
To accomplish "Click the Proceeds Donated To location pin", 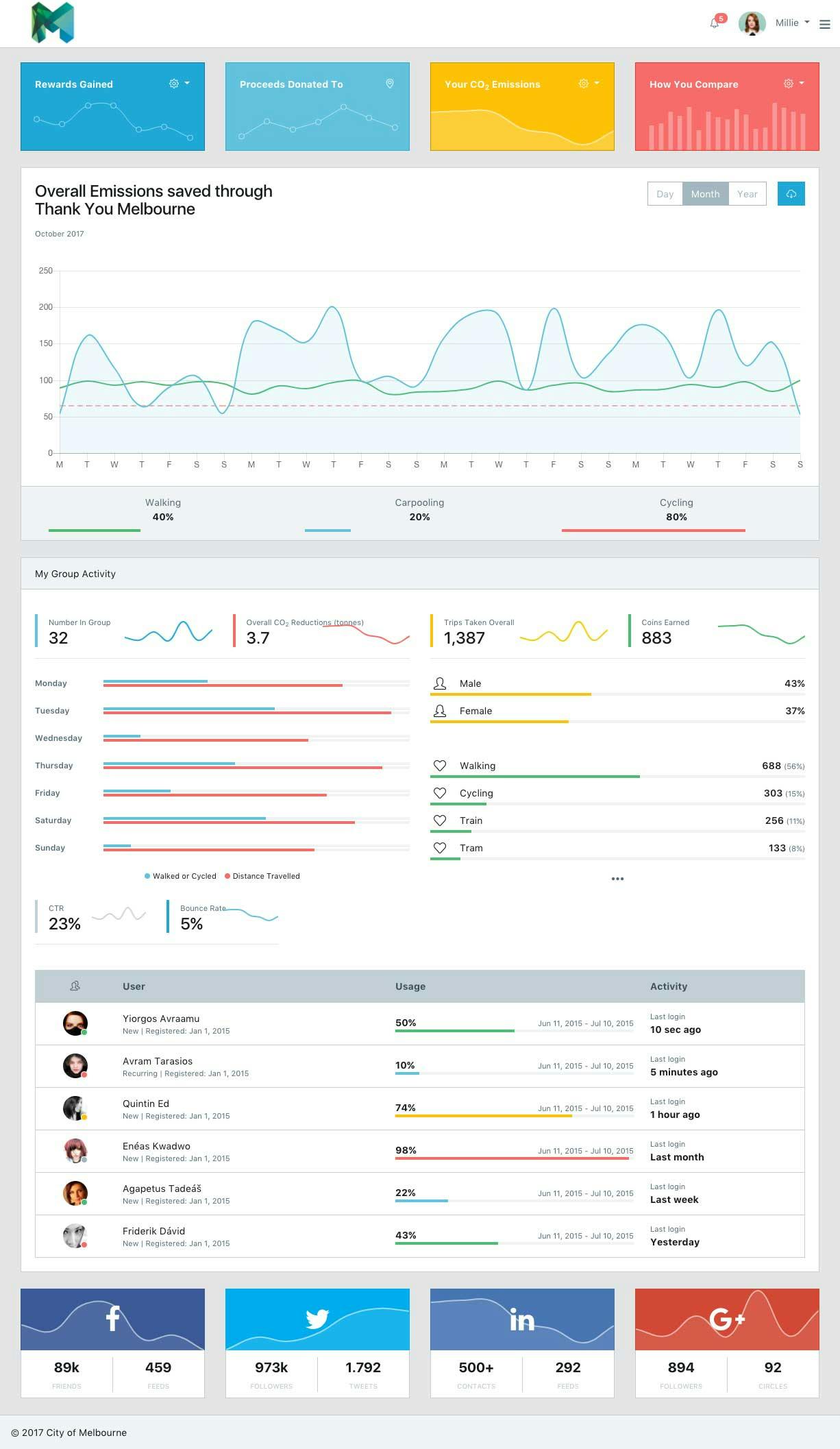I will 390,84.
